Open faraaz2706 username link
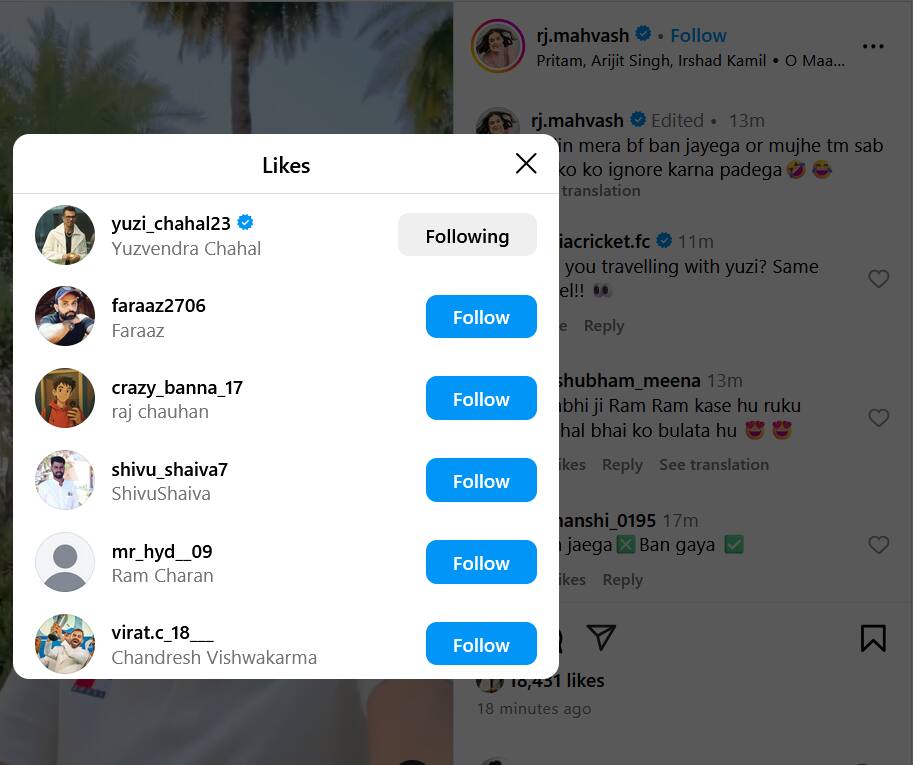The width and height of the screenshot is (913, 765). click(x=159, y=305)
